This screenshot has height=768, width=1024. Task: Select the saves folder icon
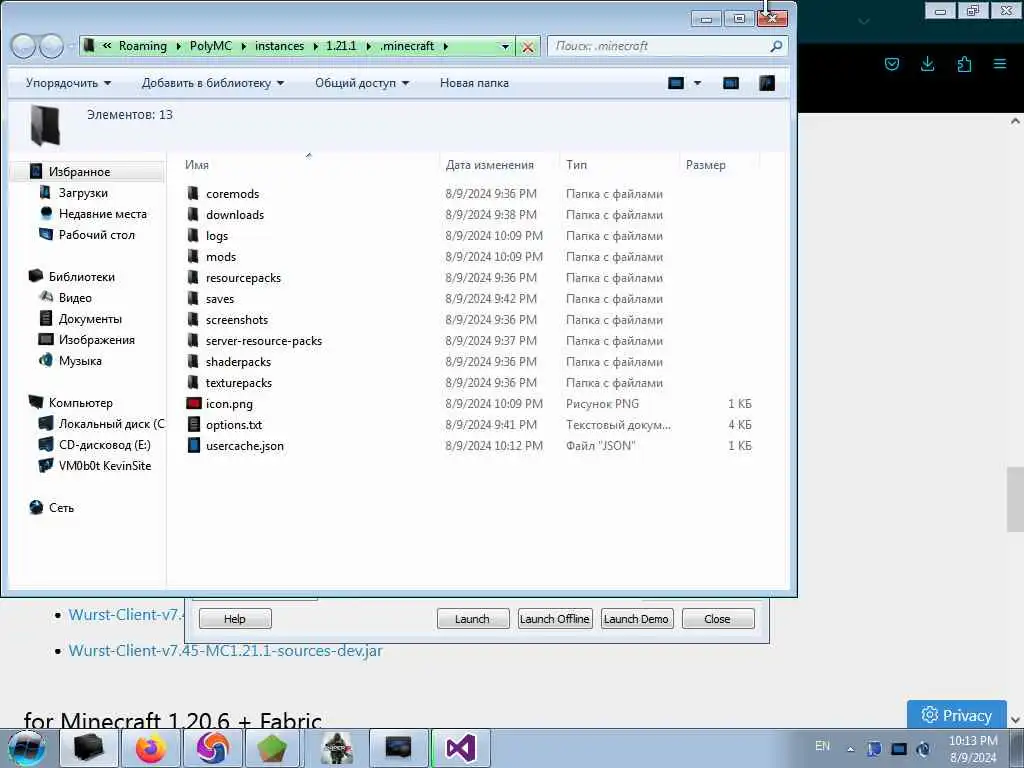193,298
